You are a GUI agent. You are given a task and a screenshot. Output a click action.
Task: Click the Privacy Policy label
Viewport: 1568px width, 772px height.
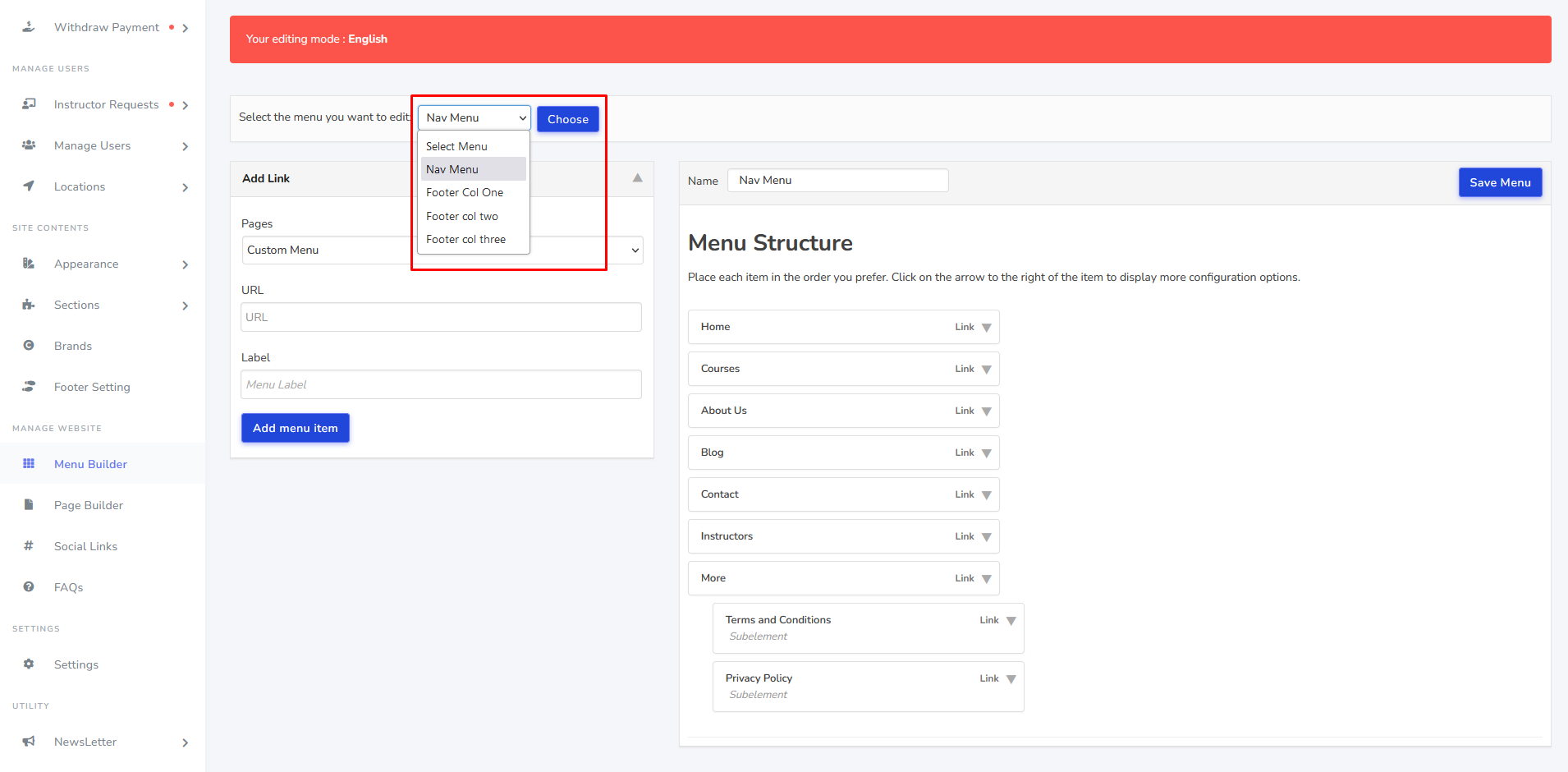(x=759, y=678)
